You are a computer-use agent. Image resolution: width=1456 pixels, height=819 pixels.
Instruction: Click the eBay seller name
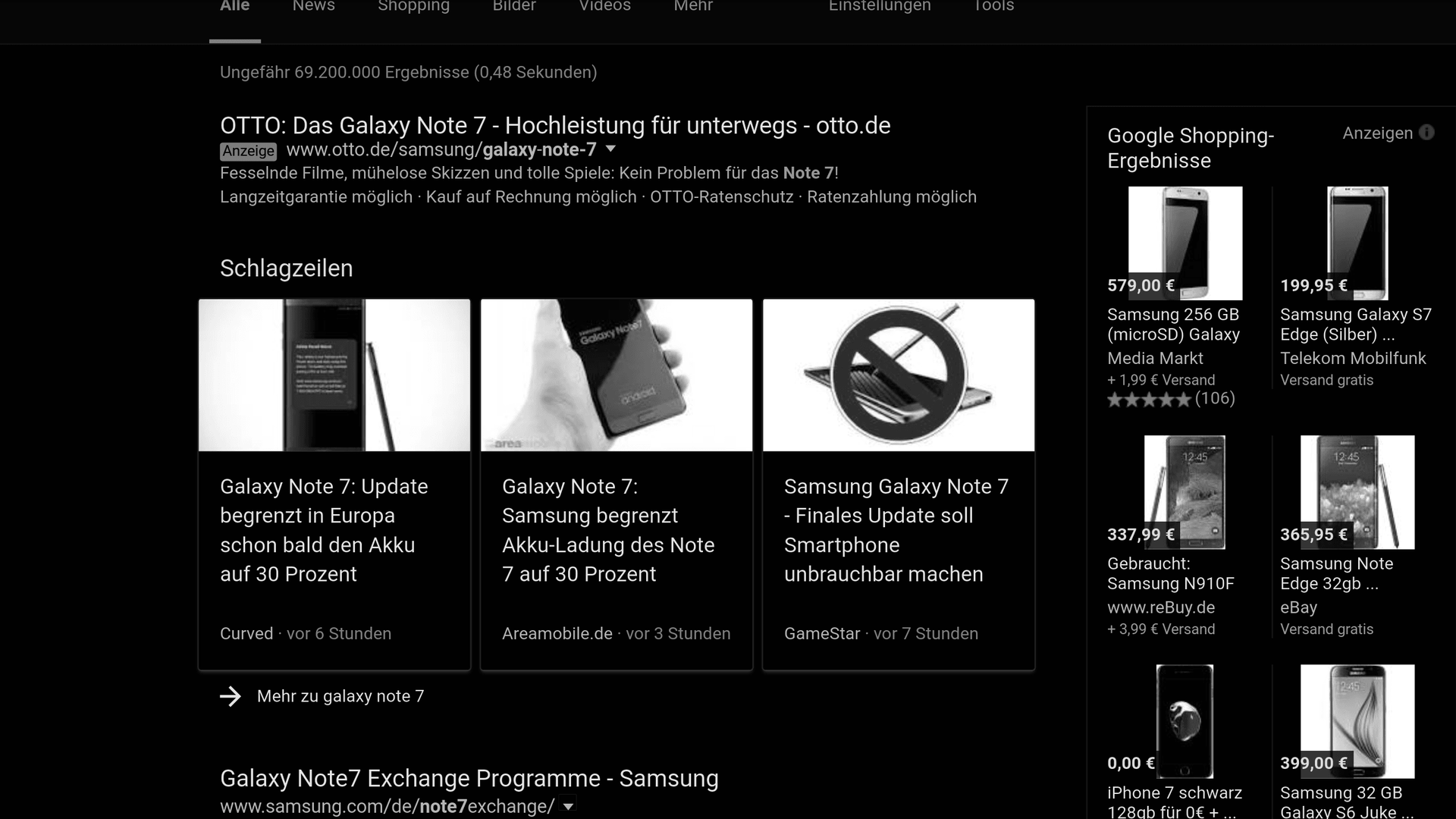coord(1298,607)
